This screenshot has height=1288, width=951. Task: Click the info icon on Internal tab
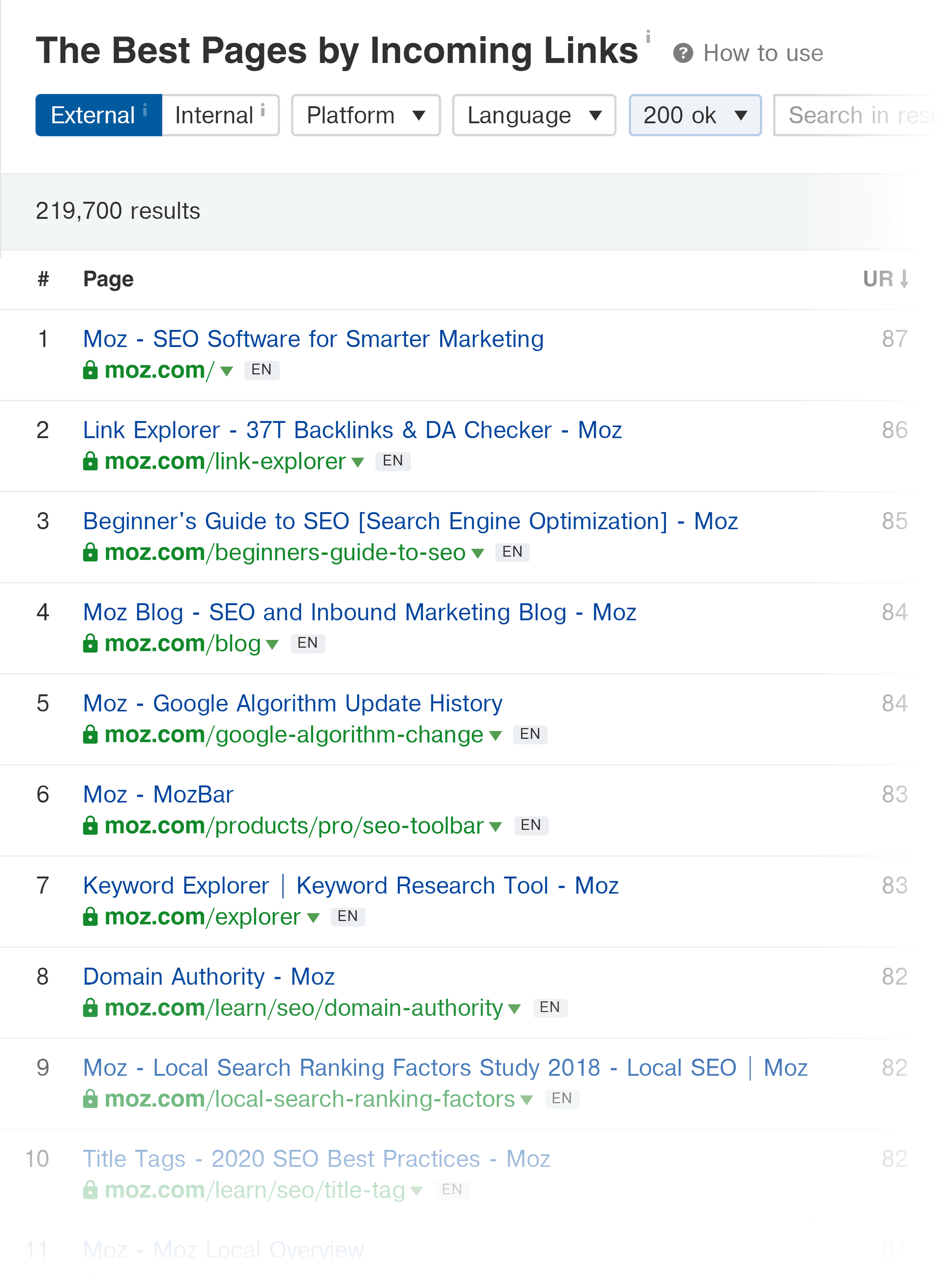262,109
